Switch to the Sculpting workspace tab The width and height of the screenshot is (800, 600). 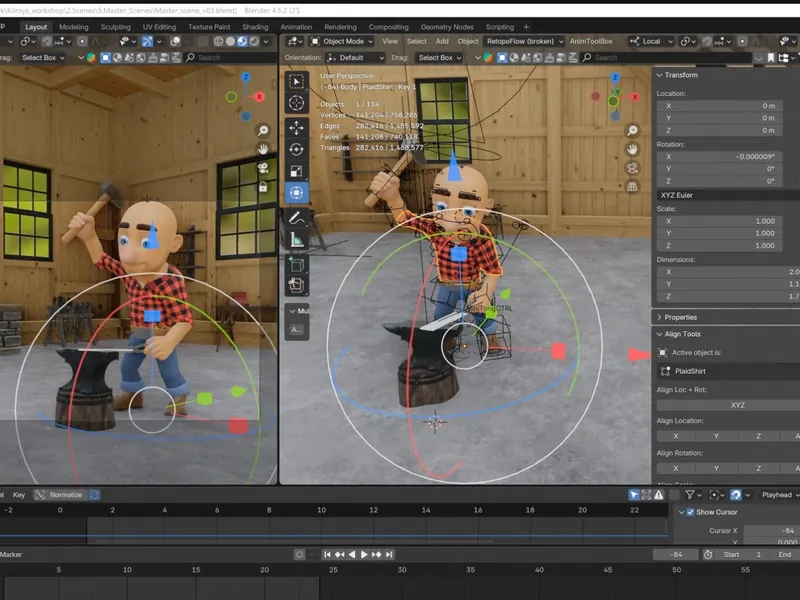point(115,27)
